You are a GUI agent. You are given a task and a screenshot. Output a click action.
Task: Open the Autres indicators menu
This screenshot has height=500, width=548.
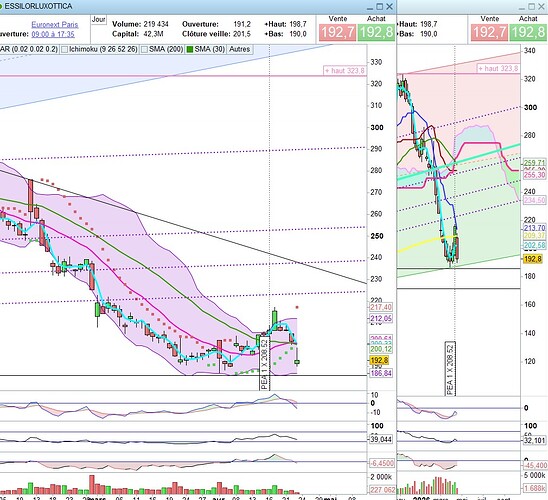[x=239, y=49]
